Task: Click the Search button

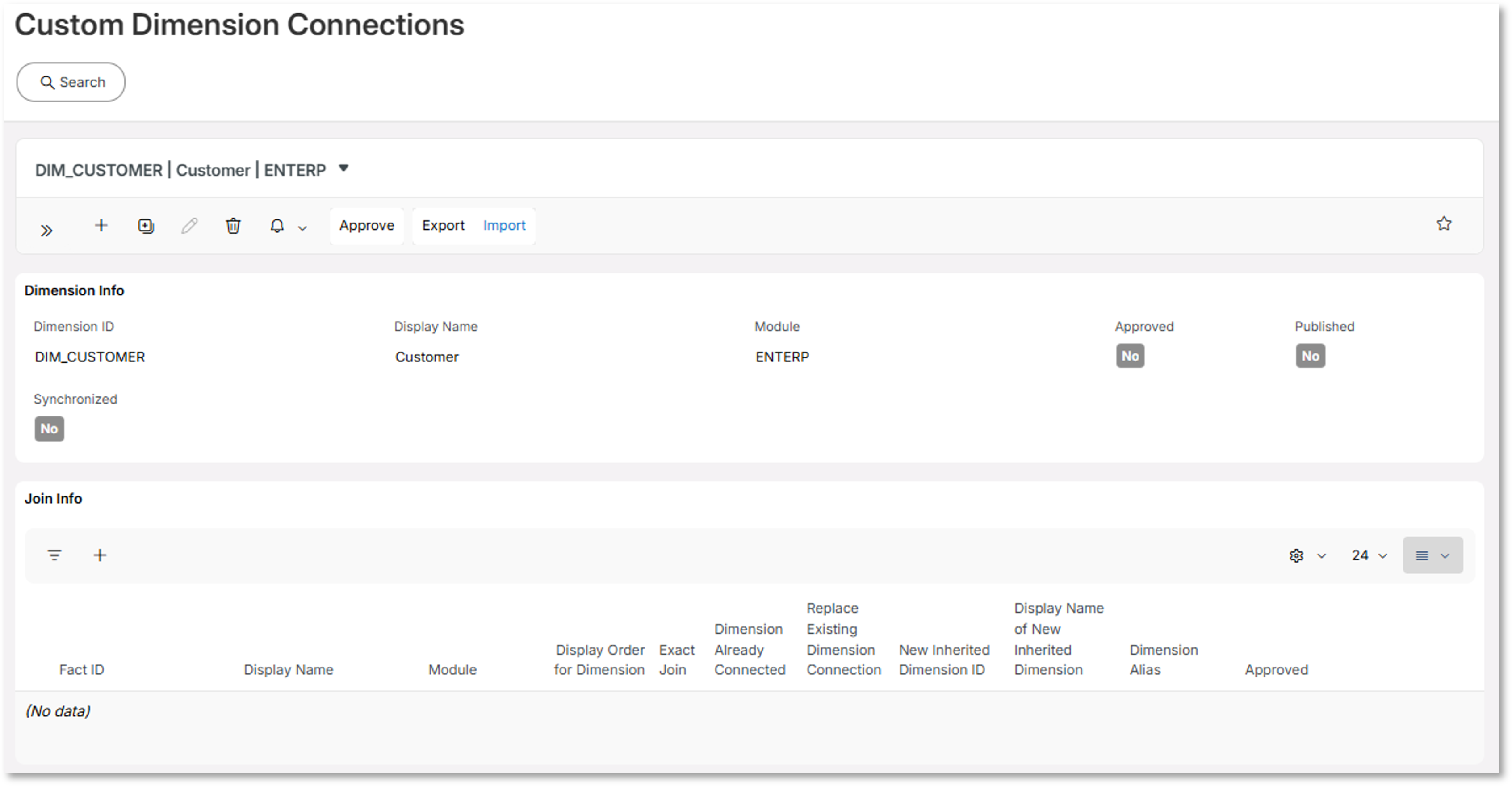Action: [71, 82]
